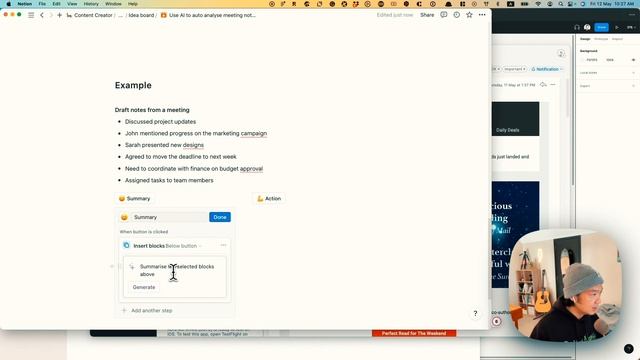Click the underlined word 'campaign'
This screenshot has width=640, height=360.
(253, 133)
